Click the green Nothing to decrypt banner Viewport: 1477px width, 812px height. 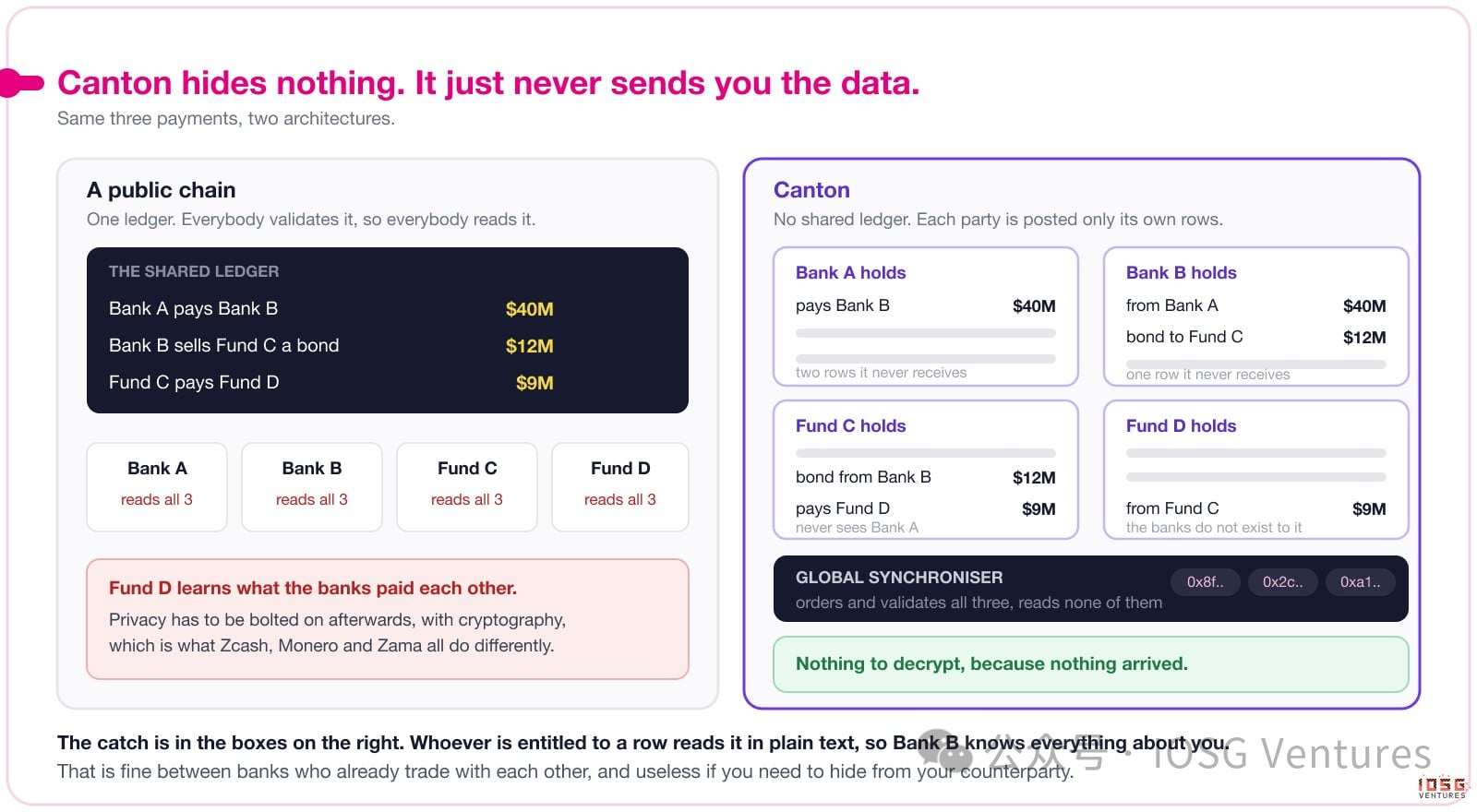point(1091,664)
